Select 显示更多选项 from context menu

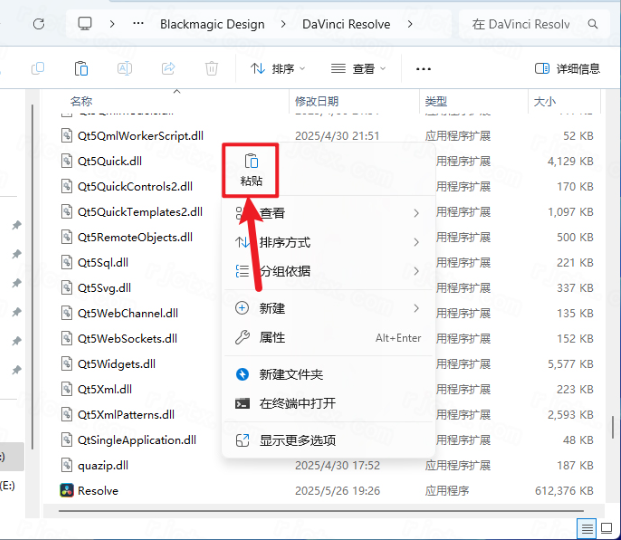328,440
